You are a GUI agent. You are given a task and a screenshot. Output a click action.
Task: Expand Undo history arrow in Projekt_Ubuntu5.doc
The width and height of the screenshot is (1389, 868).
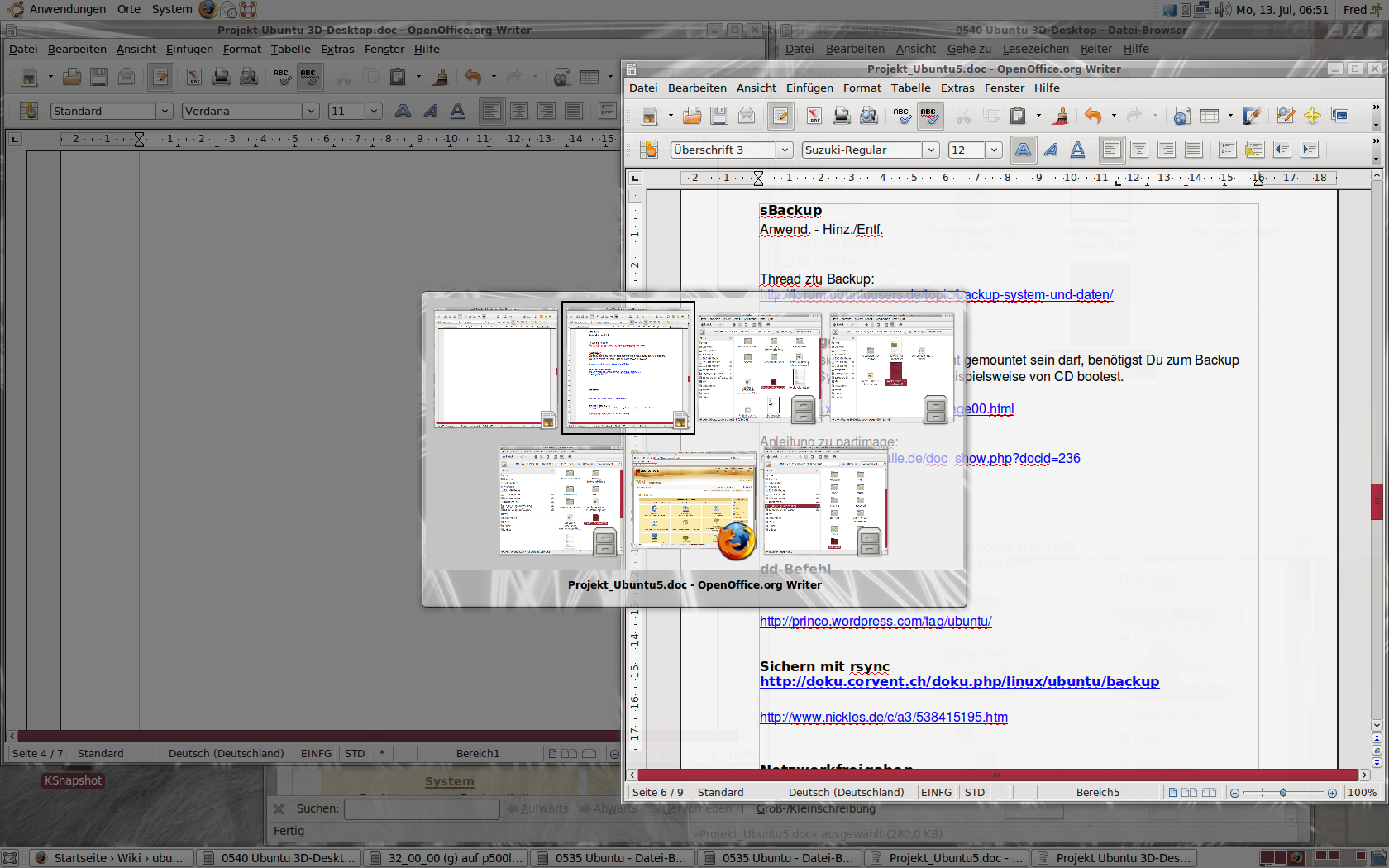tap(1114, 116)
